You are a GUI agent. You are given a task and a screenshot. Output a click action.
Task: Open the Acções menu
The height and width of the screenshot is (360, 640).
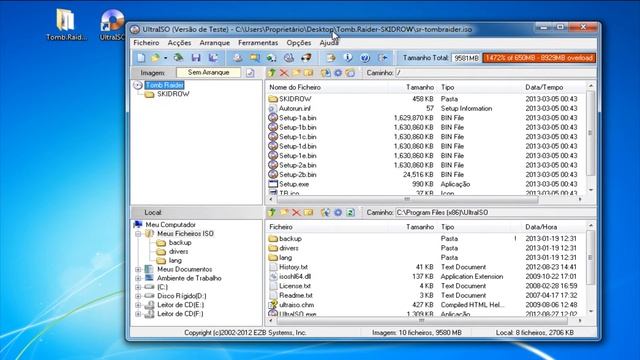pyautogui.click(x=179, y=43)
